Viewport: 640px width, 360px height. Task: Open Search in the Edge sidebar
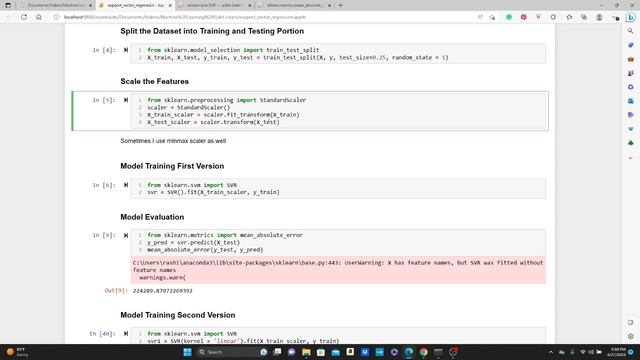coord(631,31)
